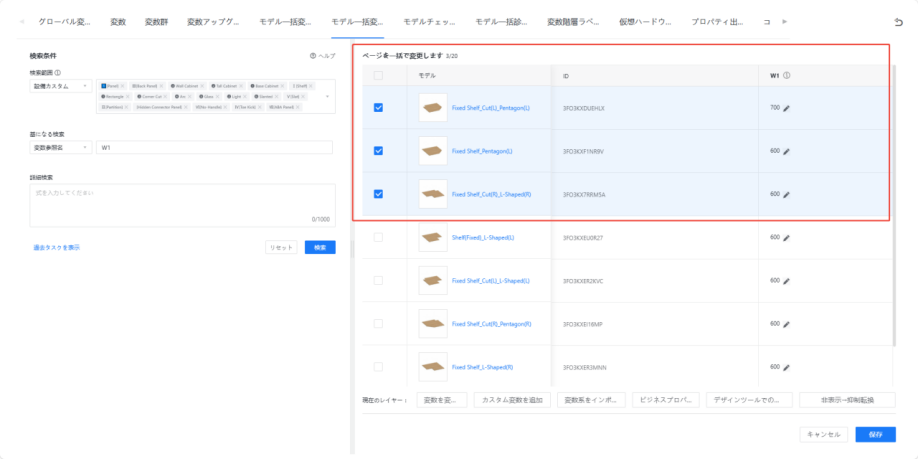The height and width of the screenshot is (460, 919).
Task: Uncheck the Fixed Shelf_Pentagon(L) row checkbox
Action: click(x=378, y=151)
